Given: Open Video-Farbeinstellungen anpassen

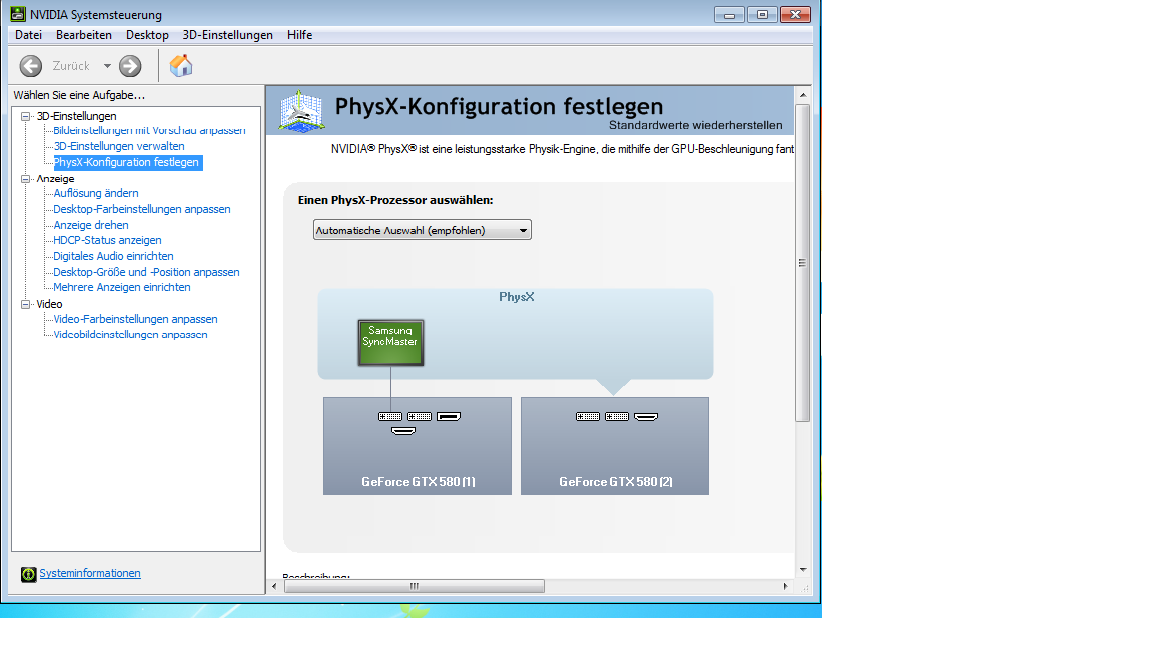Looking at the screenshot, I should pos(135,319).
